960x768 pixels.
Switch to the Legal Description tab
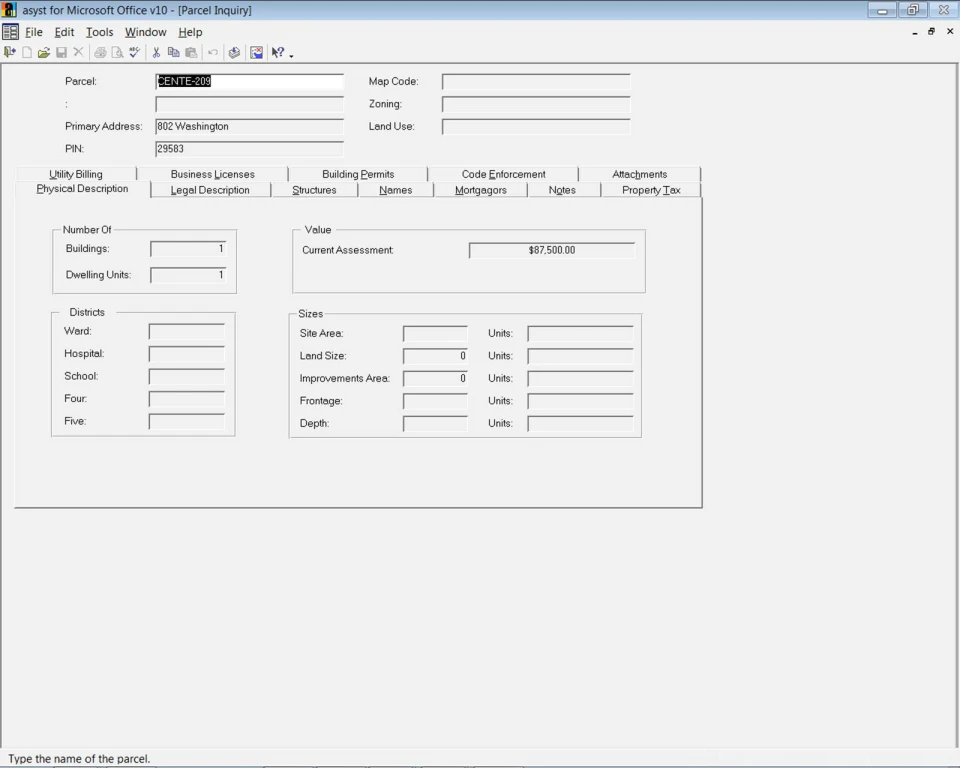(x=210, y=190)
